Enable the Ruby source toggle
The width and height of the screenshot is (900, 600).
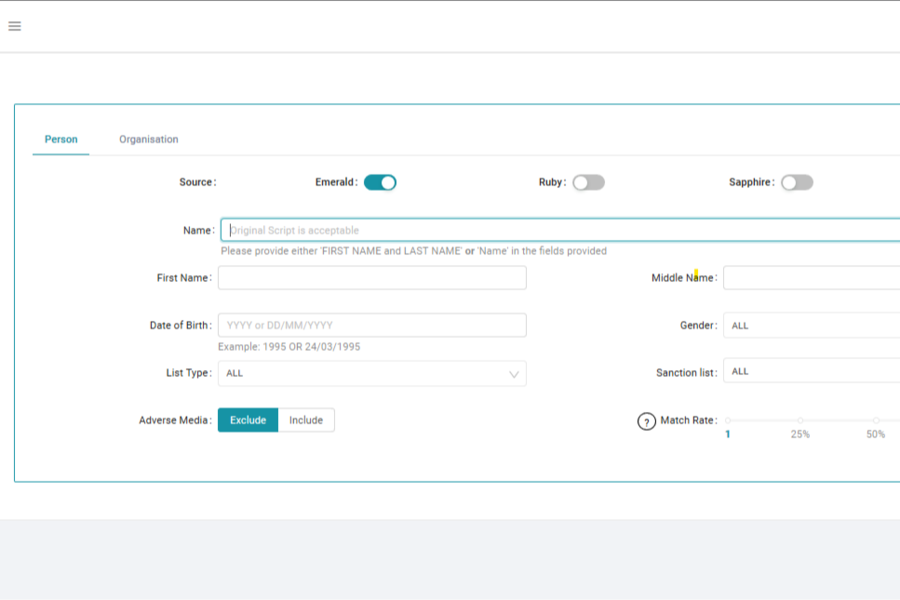click(x=588, y=182)
